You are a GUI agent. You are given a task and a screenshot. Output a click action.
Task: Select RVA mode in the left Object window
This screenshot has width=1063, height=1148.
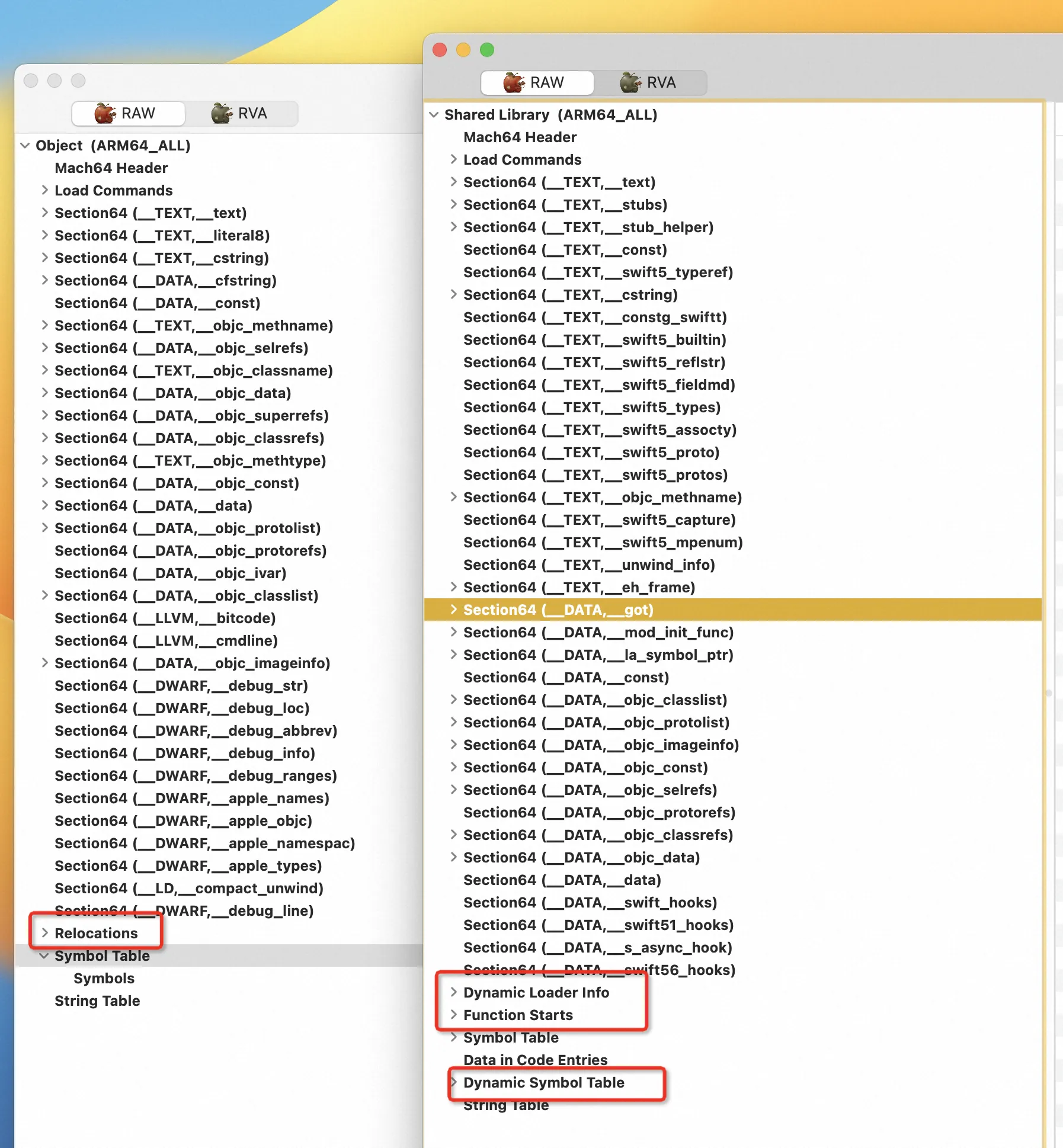coord(241,113)
